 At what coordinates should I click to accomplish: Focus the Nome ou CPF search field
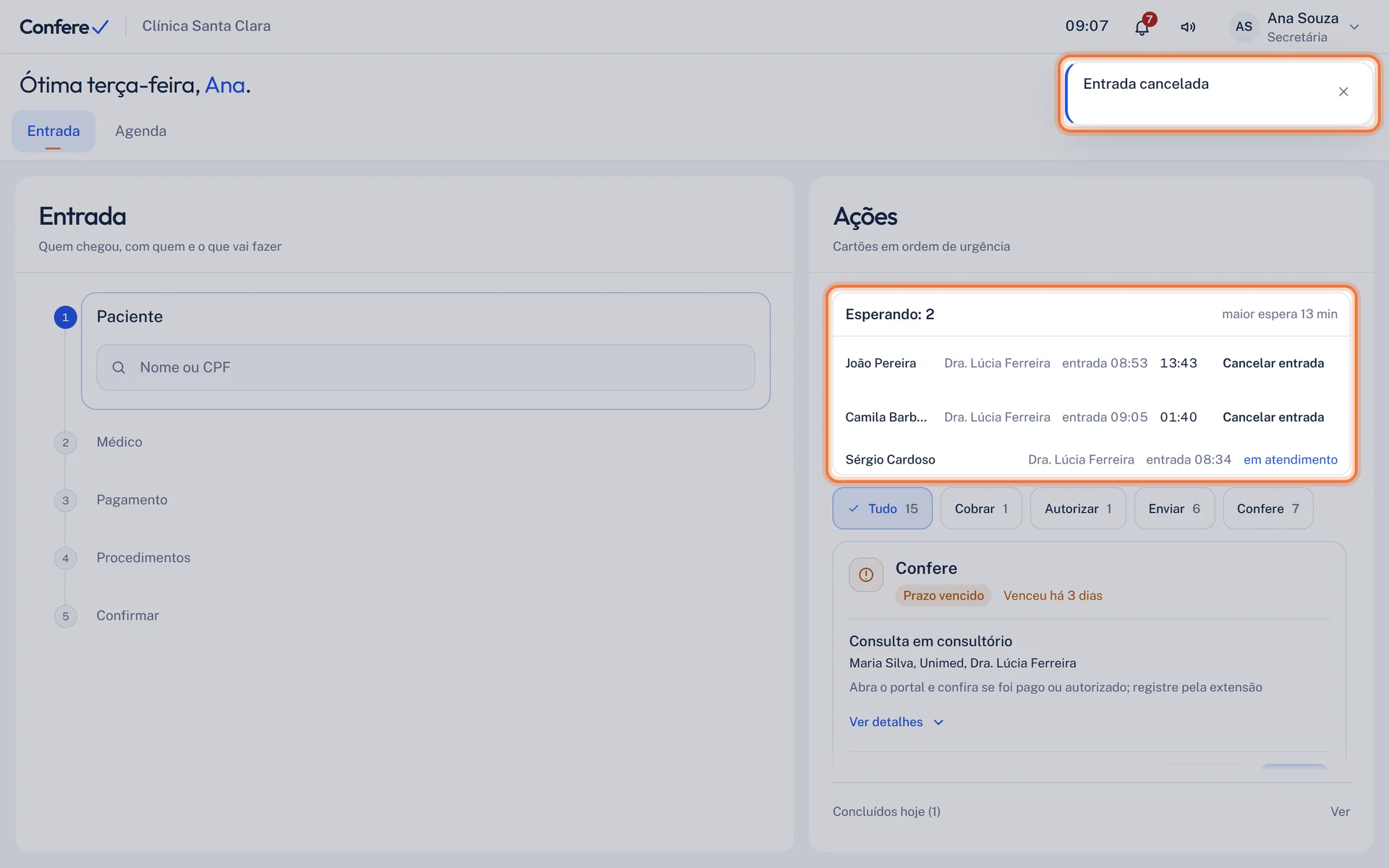pyautogui.click(x=425, y=367)
